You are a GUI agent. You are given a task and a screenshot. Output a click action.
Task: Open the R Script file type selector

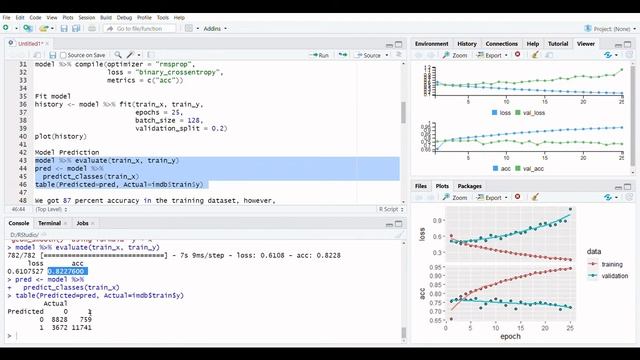(x=391, y=209)
